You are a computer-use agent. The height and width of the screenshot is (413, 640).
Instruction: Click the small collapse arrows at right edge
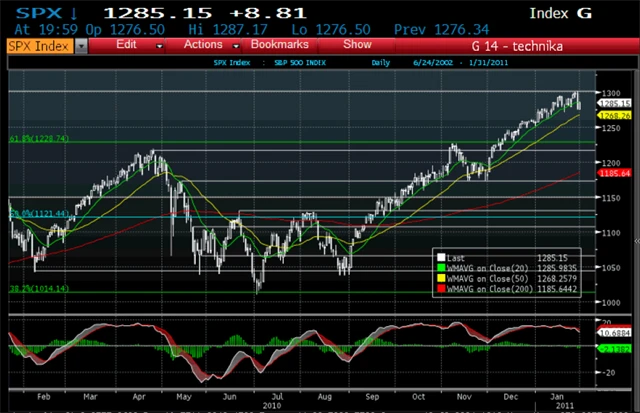(637, 242)
